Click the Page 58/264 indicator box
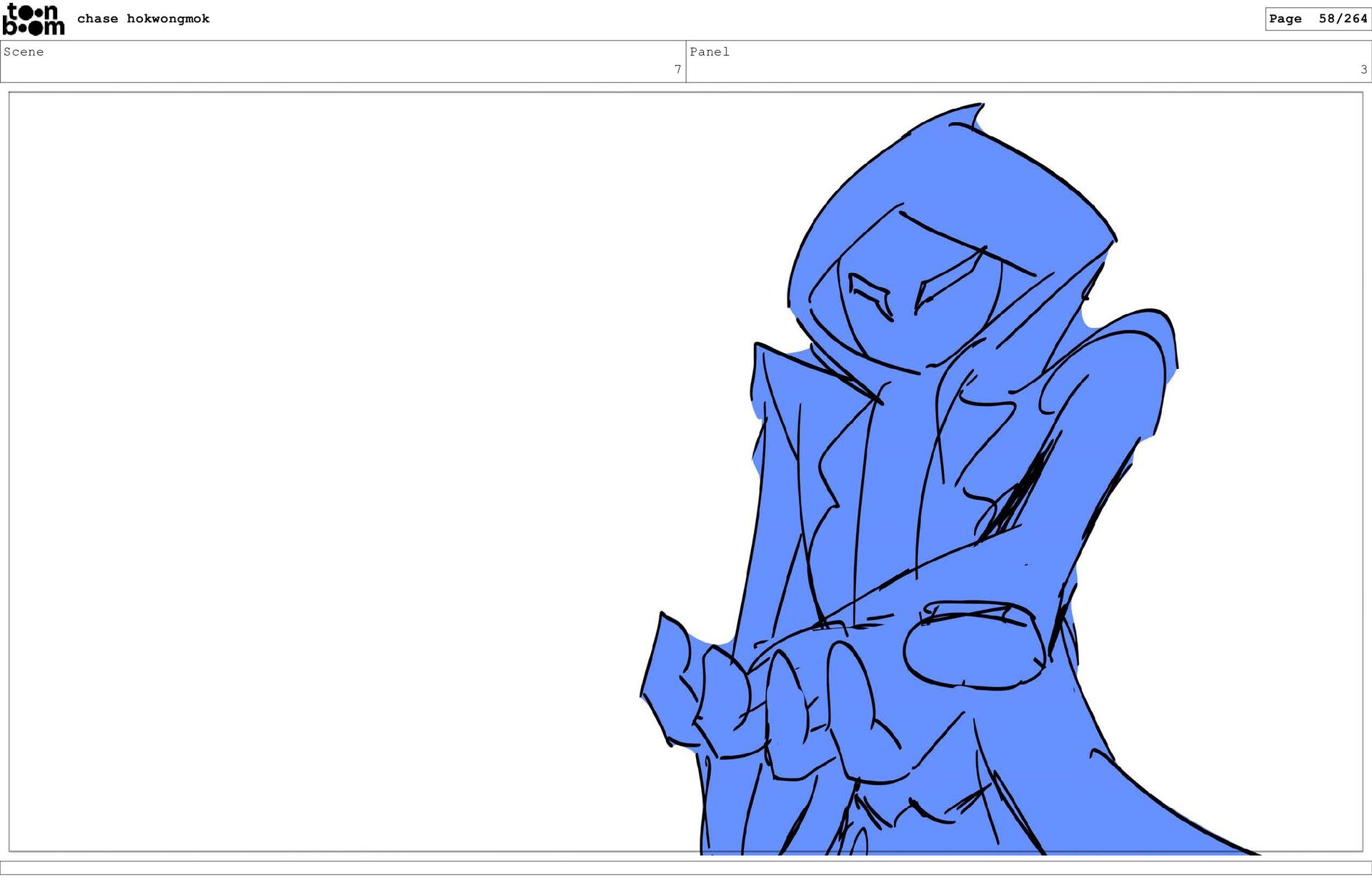The image size is (1372, 888). click(x=1317, y=19)
